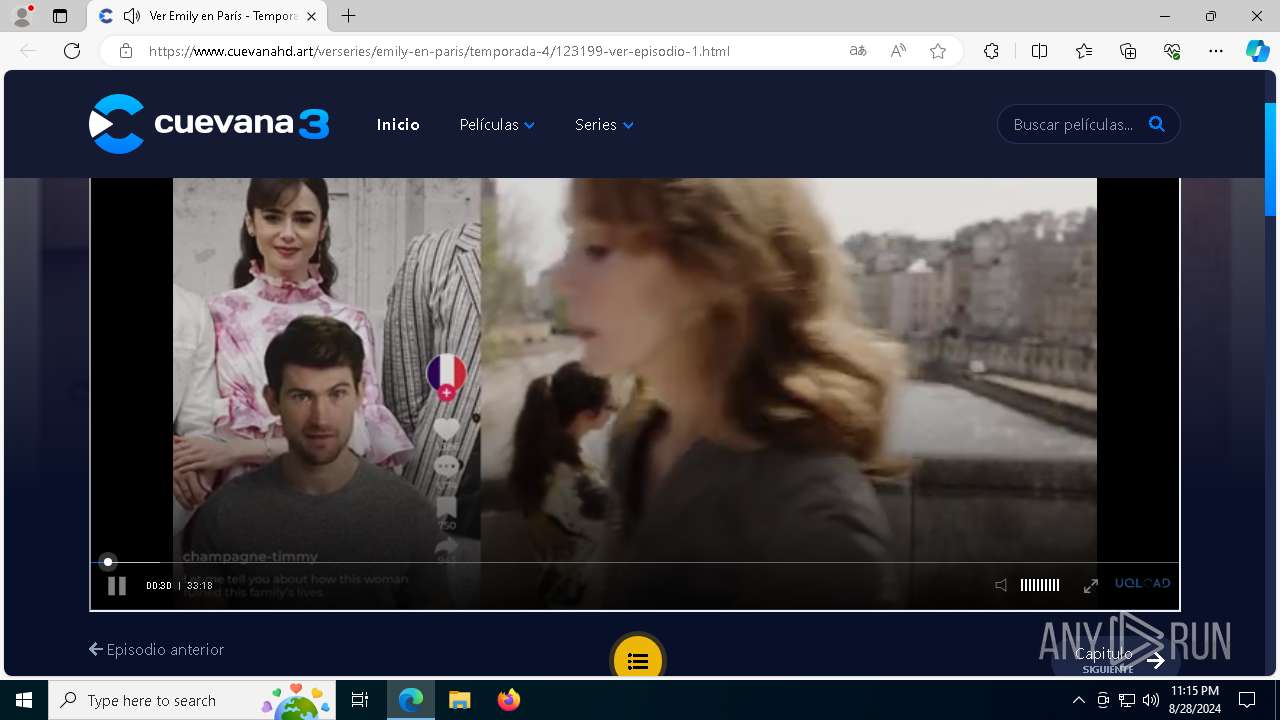The height and width of the screenshot is (720, 1280).
Task: Open the network tray icon
Action: point(1127,700)
